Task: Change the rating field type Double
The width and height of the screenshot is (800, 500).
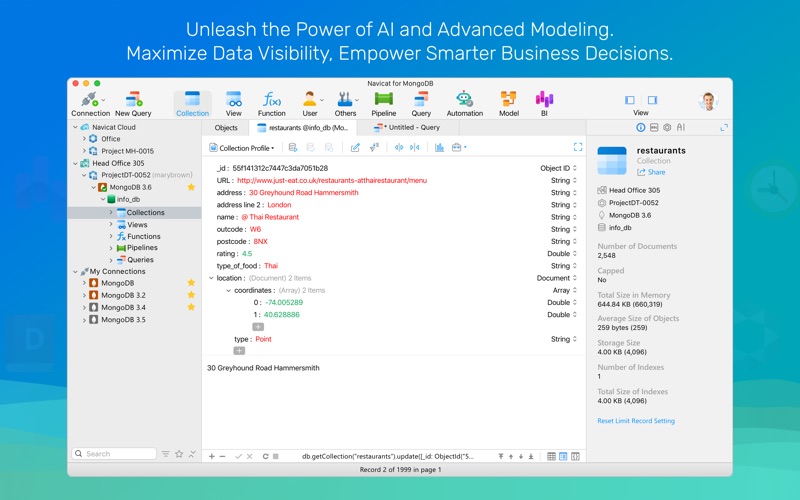Action: click(562, 254)
